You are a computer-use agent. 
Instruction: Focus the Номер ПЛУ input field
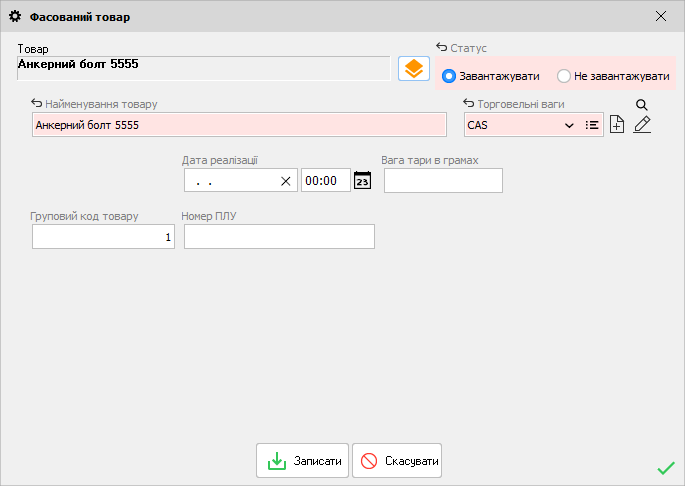[279, 236]
